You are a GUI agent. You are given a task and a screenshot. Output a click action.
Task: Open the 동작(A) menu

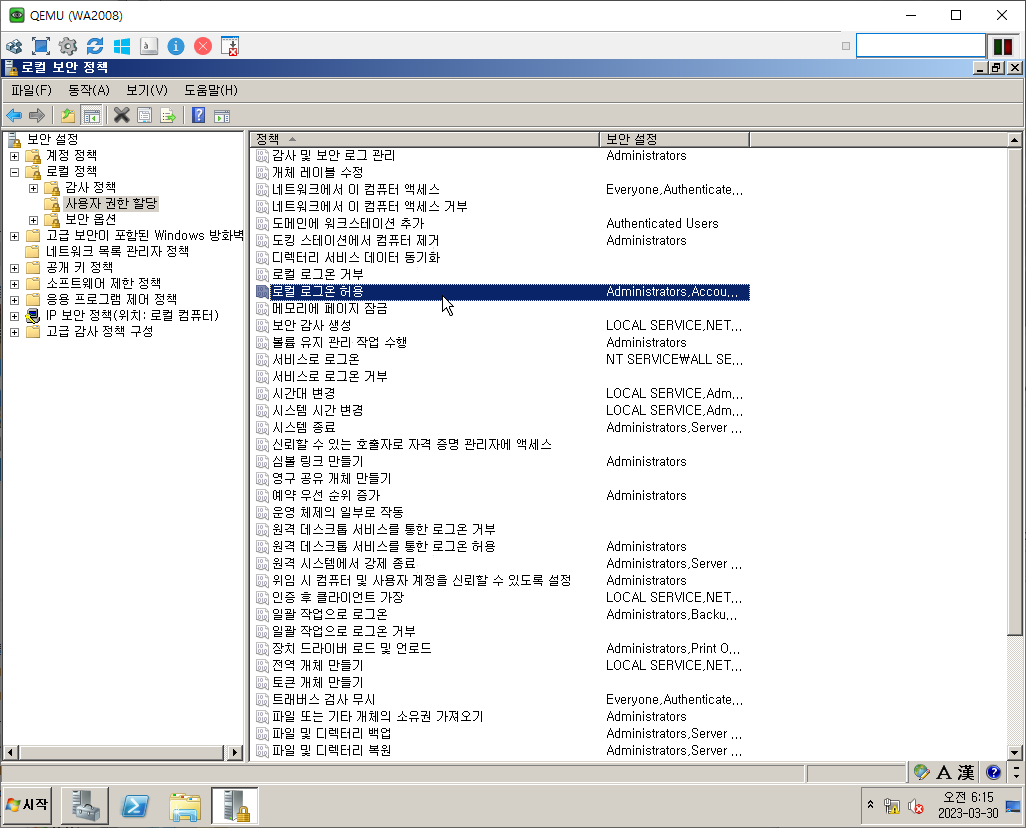pos(89,90)
